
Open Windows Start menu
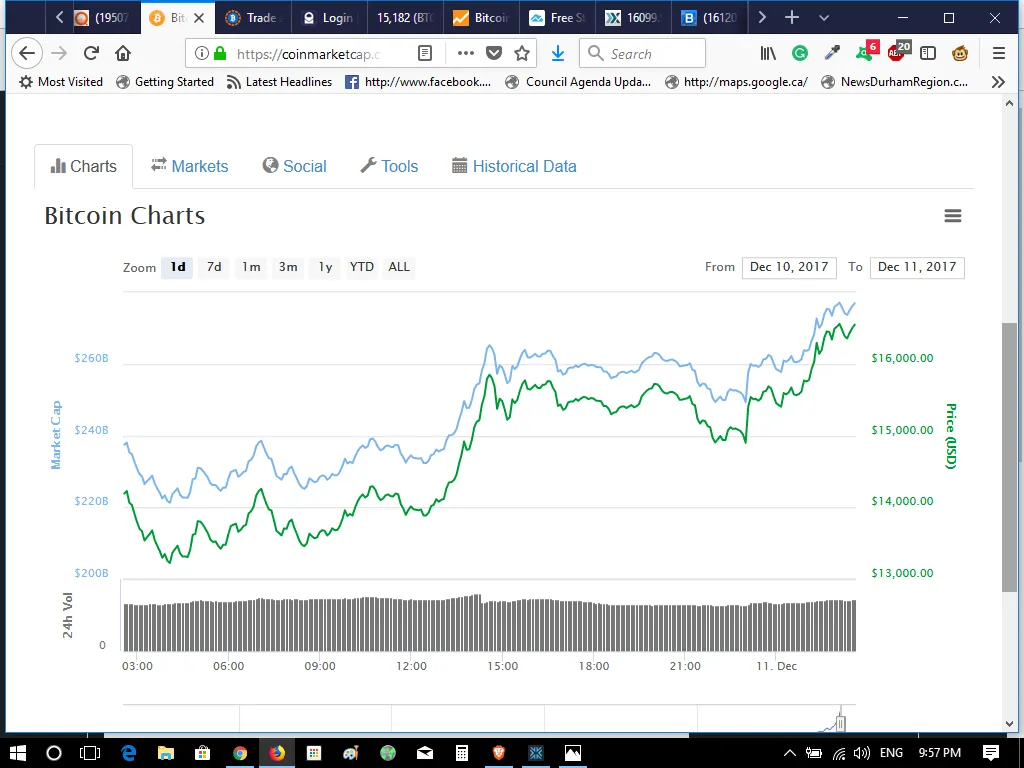click(x=18, y=753)
